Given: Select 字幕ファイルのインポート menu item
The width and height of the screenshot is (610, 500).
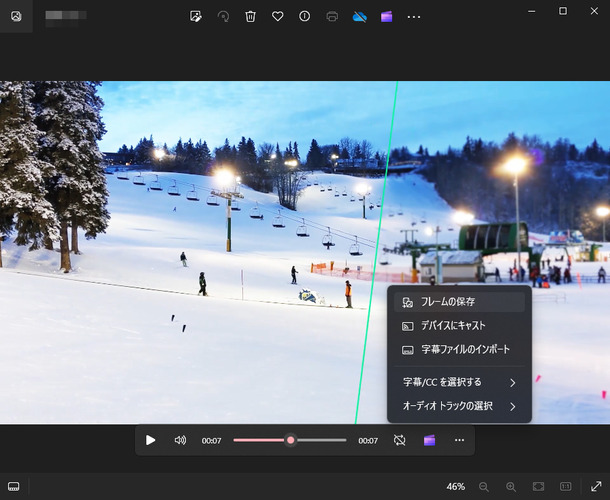Looking at the screenshot, I should point(459,349).
